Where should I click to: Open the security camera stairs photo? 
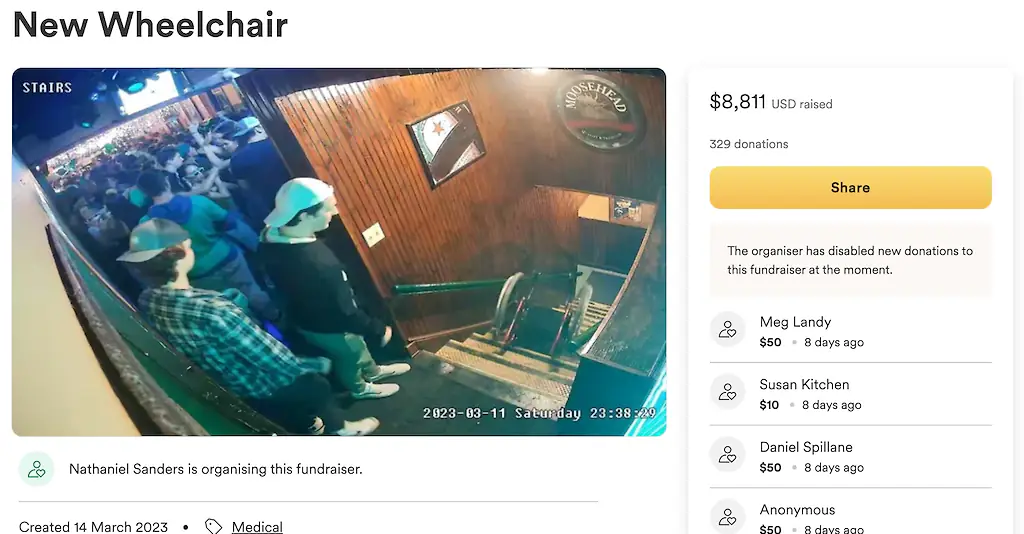pyautogui.click(x=339, y=252)
